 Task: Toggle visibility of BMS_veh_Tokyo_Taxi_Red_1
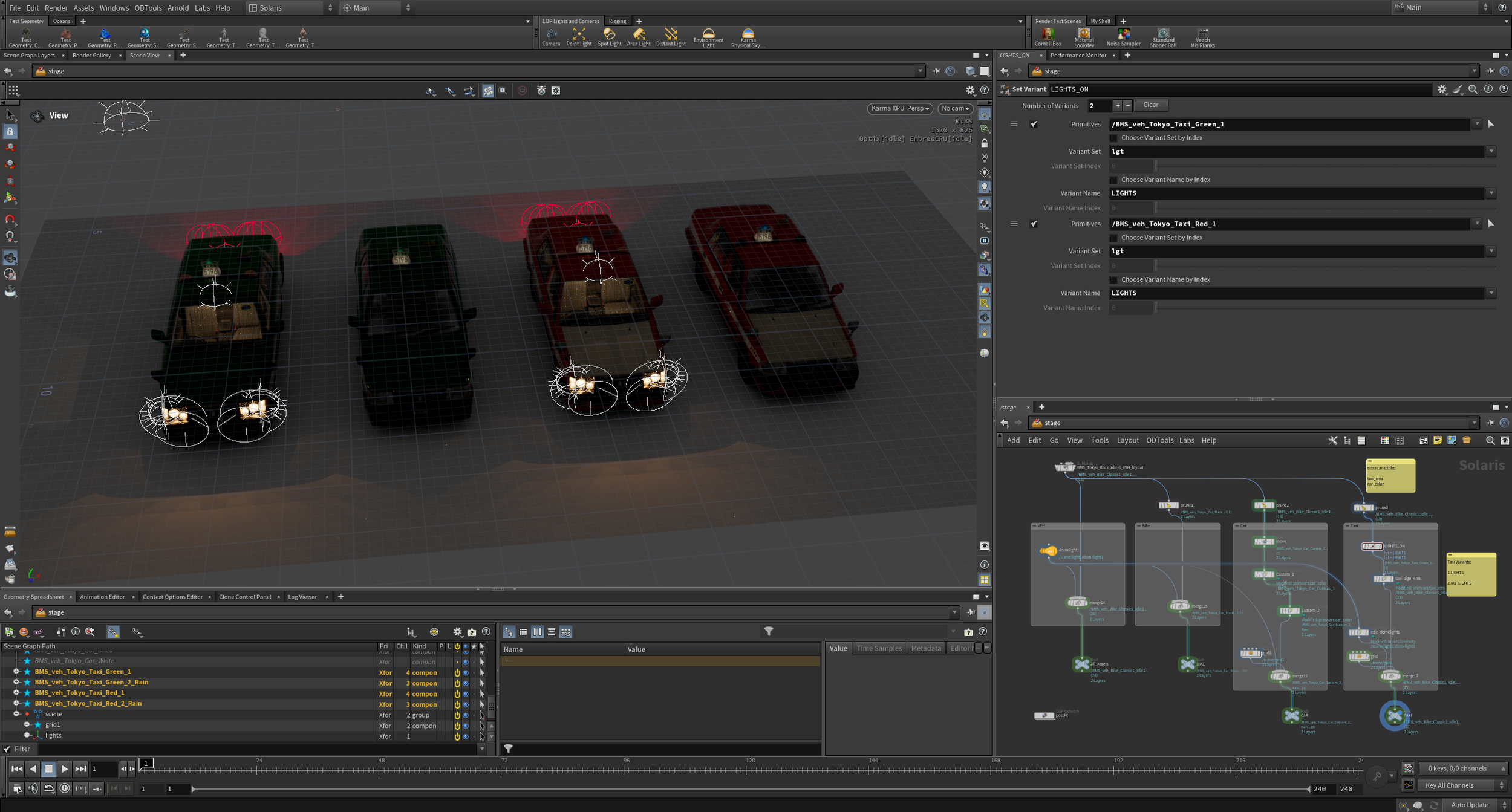(465, 693)
